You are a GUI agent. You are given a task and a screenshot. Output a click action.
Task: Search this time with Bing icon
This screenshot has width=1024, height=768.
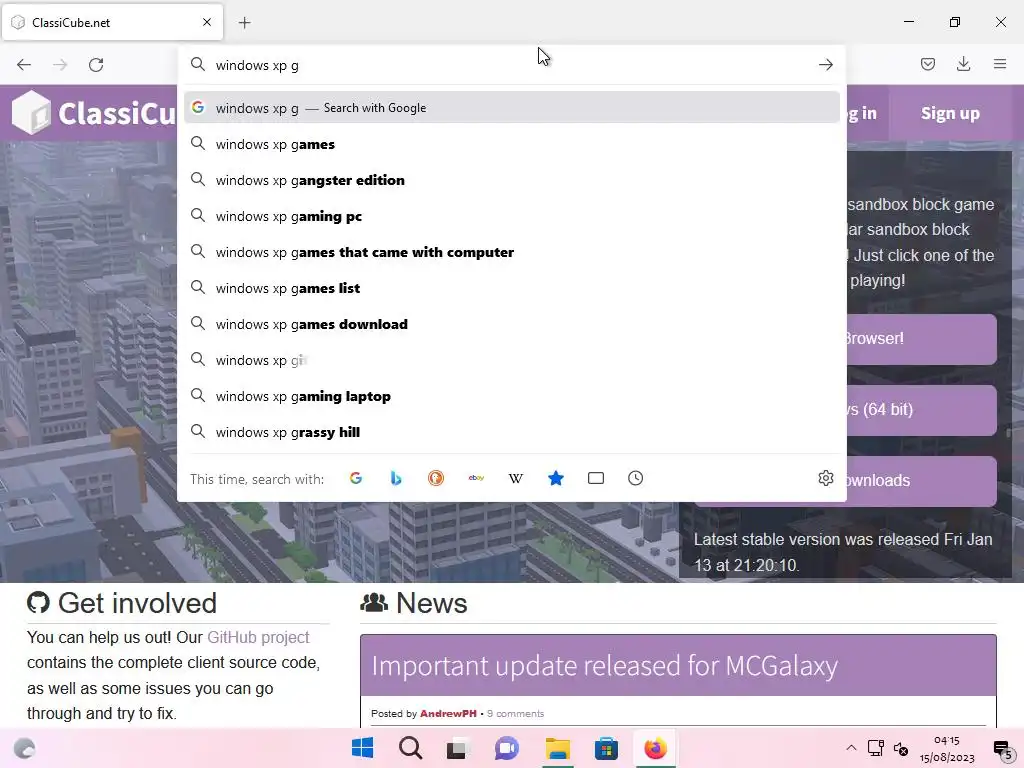coord(396,479)
